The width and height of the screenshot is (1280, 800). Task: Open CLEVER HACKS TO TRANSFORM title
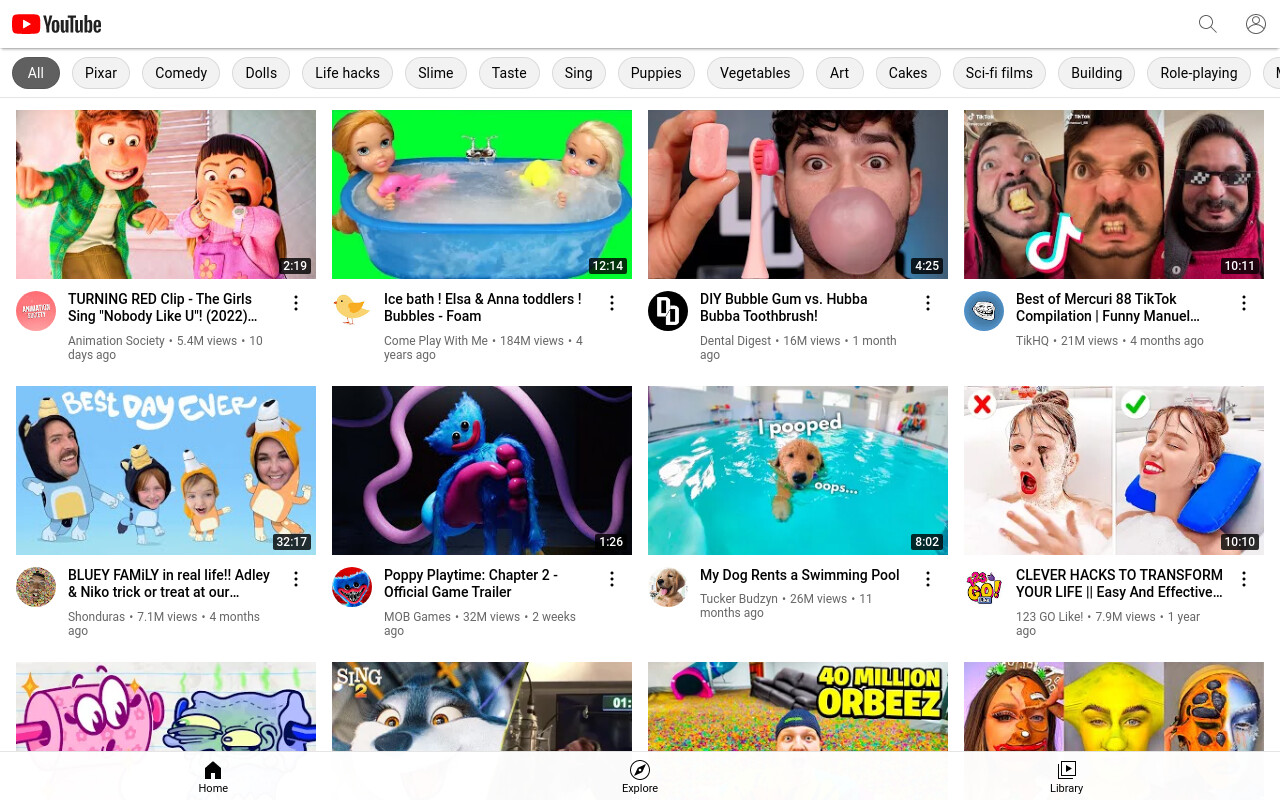tap(1120, 583)
